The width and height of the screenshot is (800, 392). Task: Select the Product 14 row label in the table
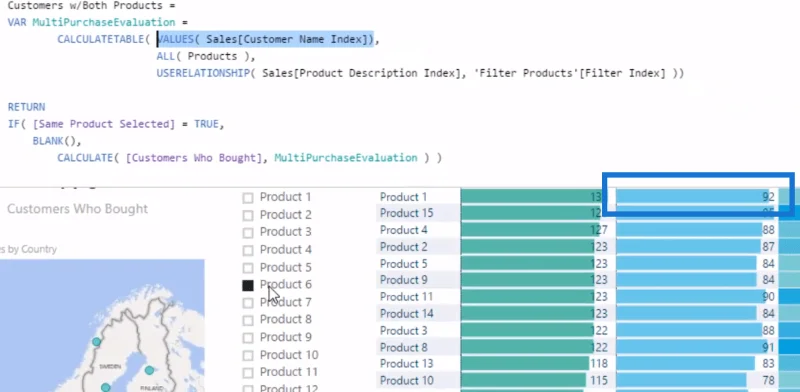(406, 313)
